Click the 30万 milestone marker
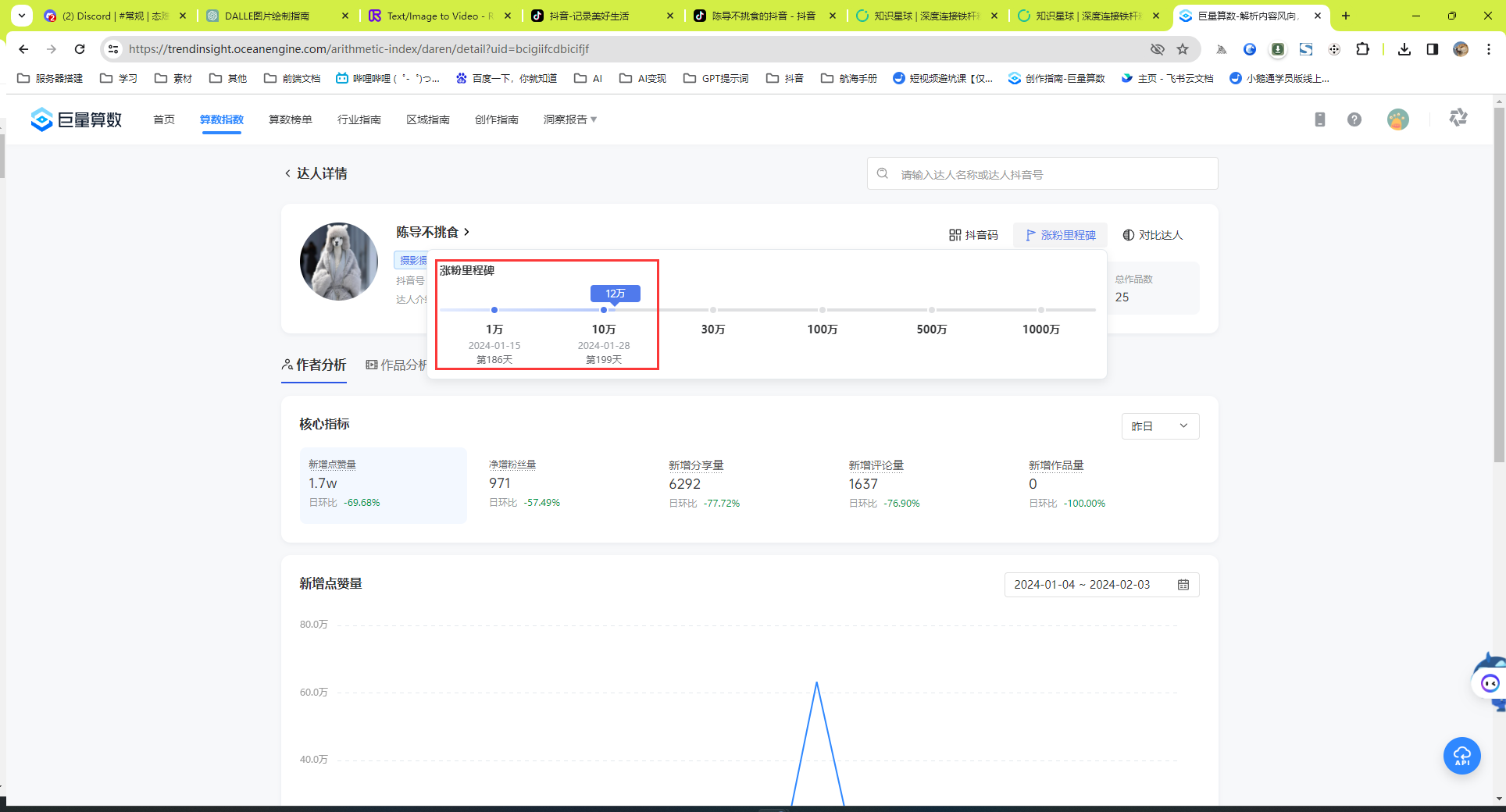This screenshot has height=812, width=1506. [713, 310]
